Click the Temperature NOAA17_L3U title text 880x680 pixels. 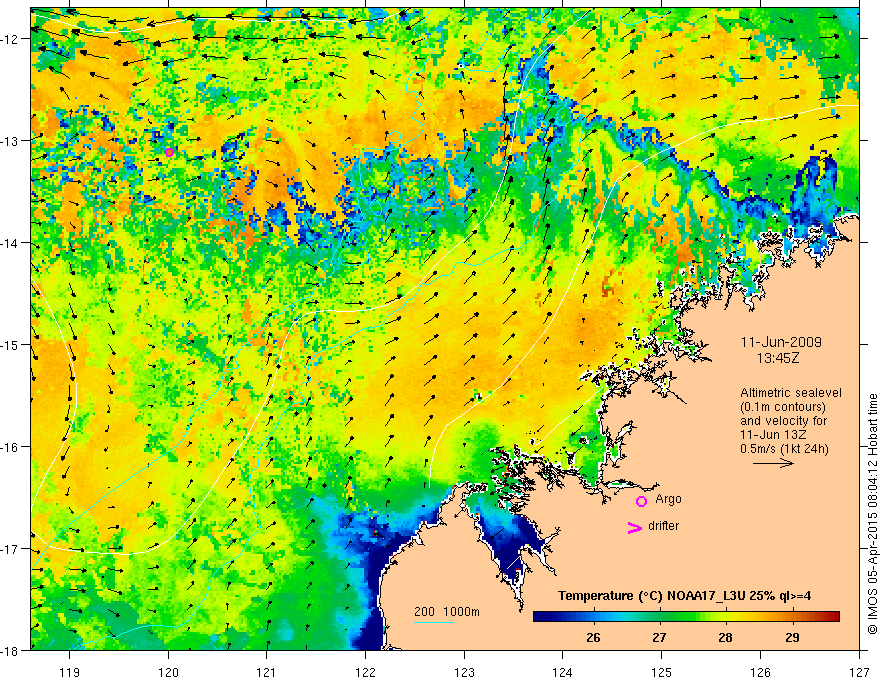click(684, 596)
